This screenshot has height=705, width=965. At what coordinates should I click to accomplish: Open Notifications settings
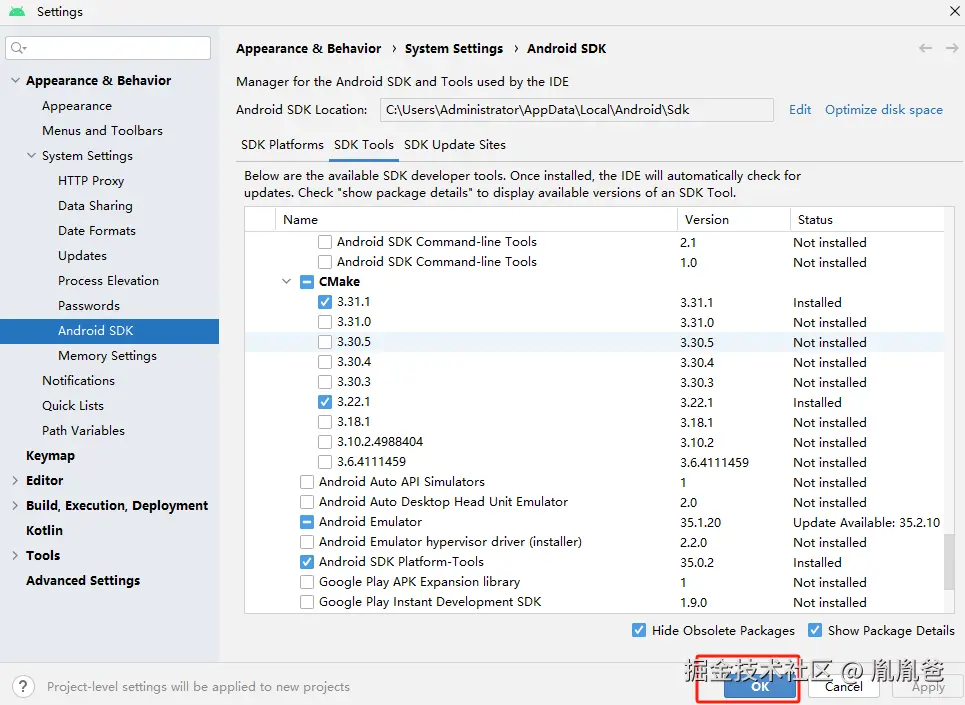pos(78,381)
